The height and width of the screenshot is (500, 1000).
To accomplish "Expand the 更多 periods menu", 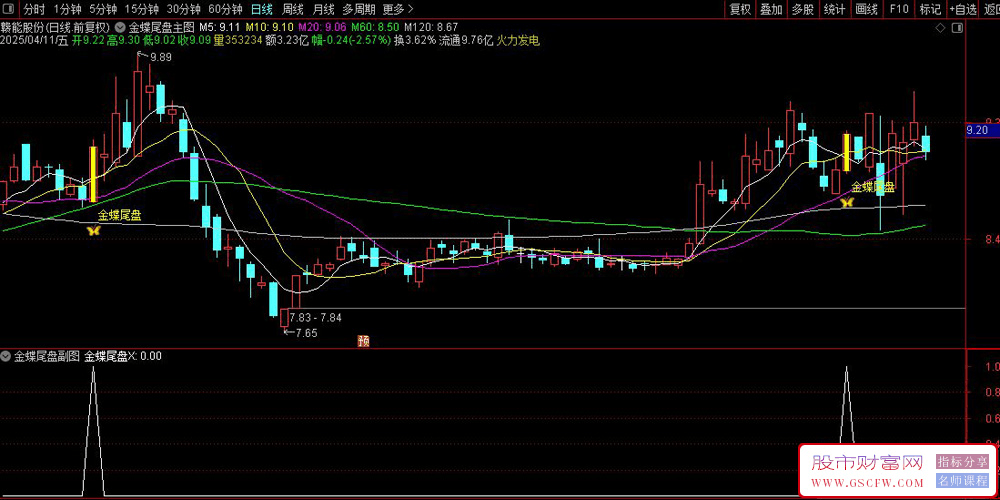I will (398, 9).
